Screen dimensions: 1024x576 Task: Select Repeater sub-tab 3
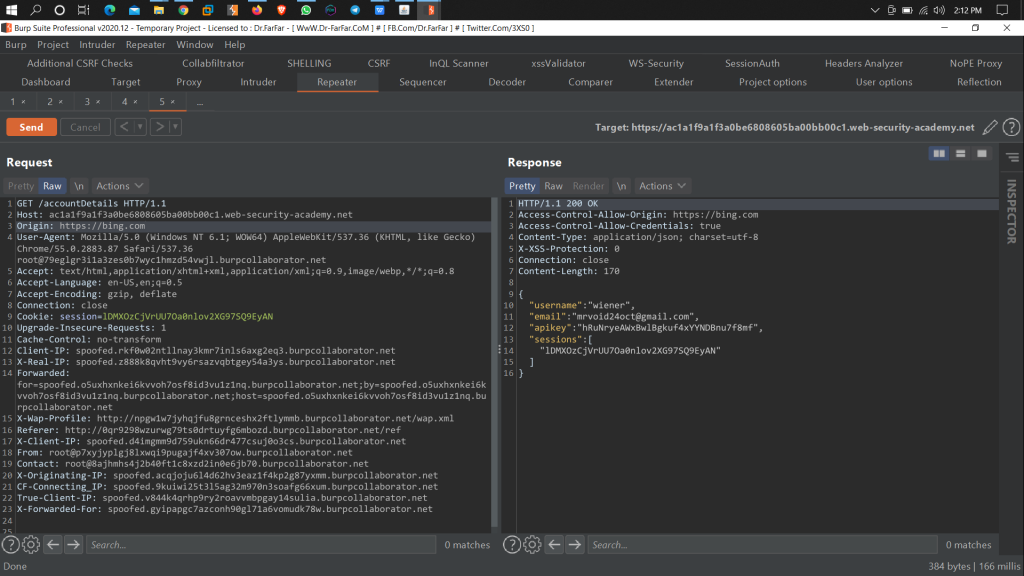88,102
